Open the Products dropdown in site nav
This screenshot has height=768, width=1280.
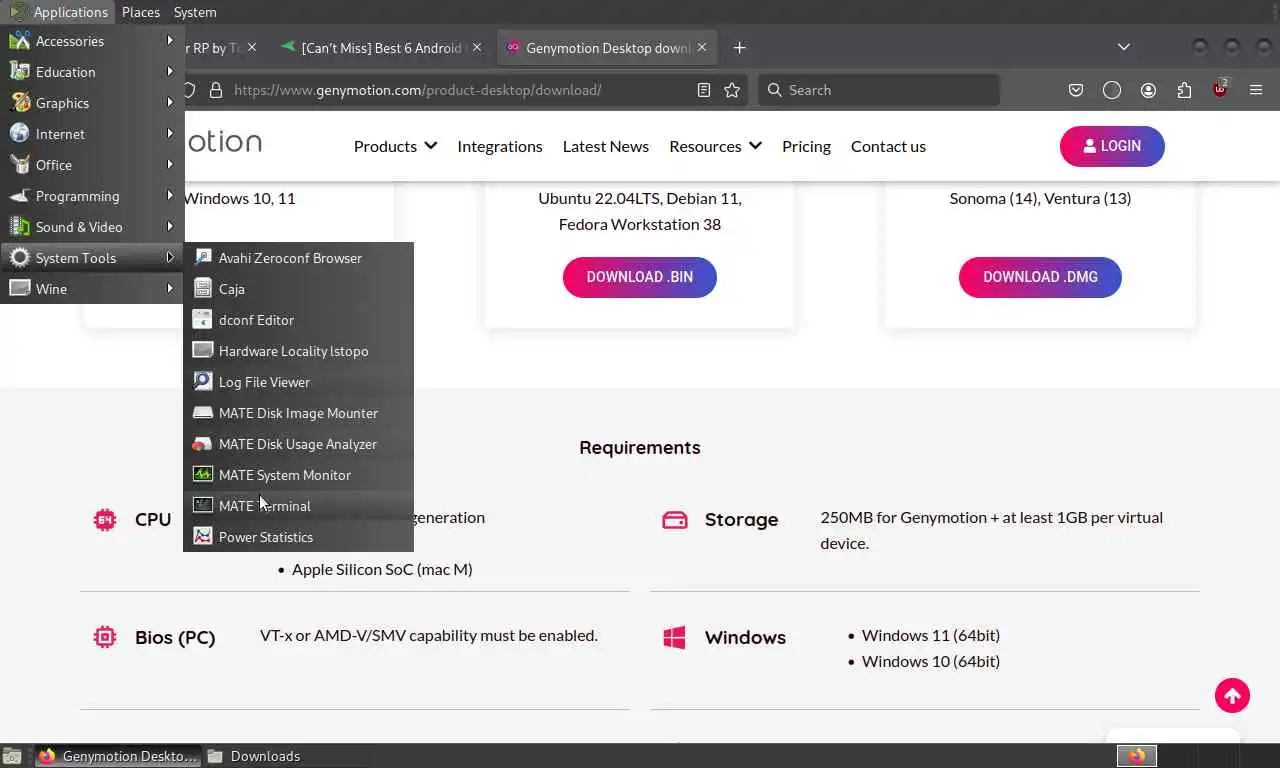point(395,146)
